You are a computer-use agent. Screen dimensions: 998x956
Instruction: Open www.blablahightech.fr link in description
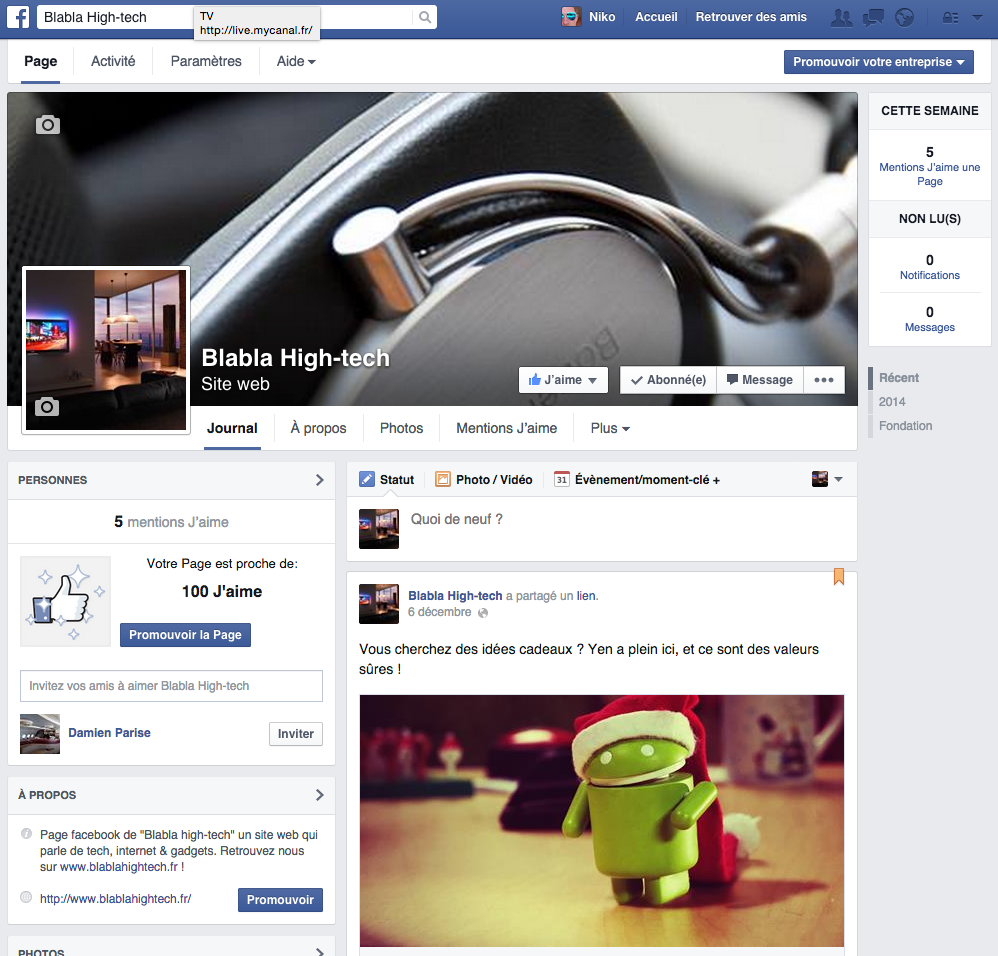(119, 867)
